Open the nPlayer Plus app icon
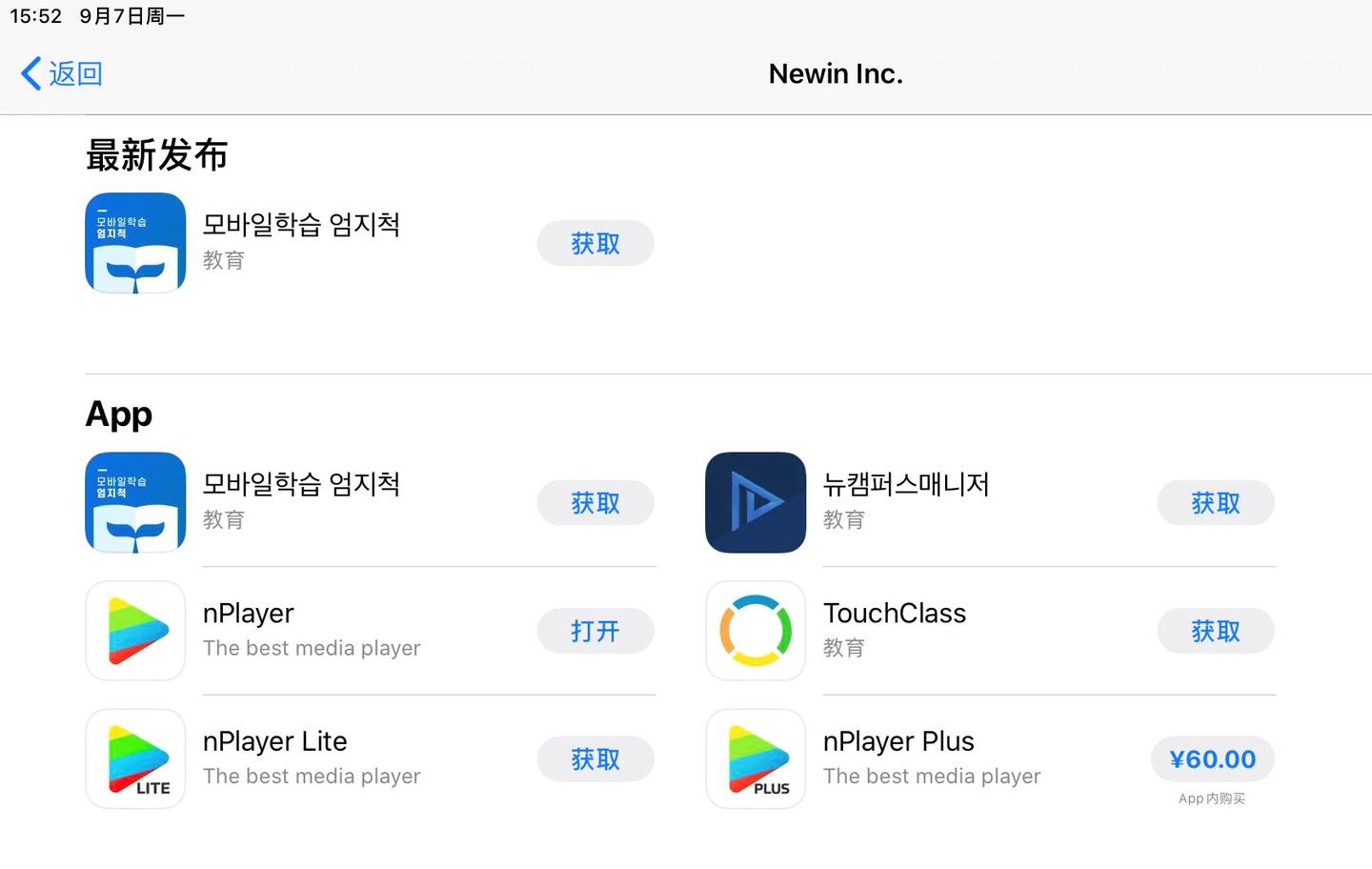Image resolution: width=1372 pixels, height=869 pixels. point(756,758)
